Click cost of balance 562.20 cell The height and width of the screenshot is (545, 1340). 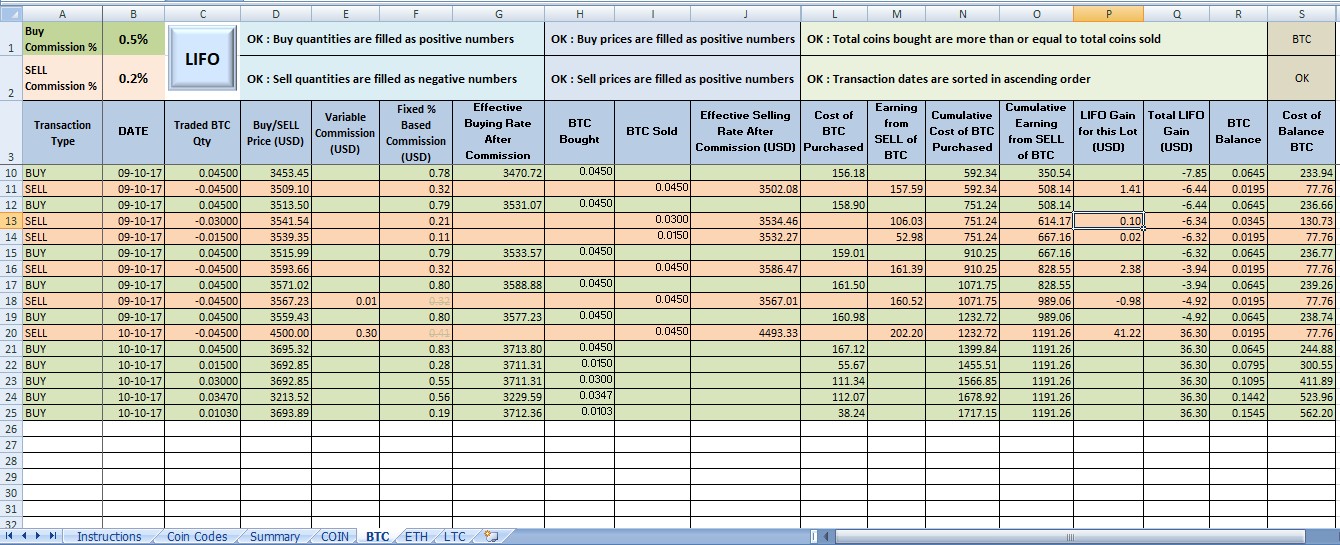click(x=1302, y=413)
